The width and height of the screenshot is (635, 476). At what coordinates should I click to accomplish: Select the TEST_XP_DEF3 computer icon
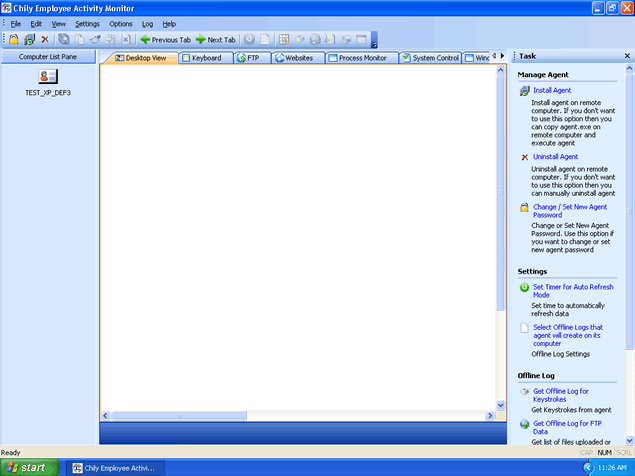(x=48, y=77)
